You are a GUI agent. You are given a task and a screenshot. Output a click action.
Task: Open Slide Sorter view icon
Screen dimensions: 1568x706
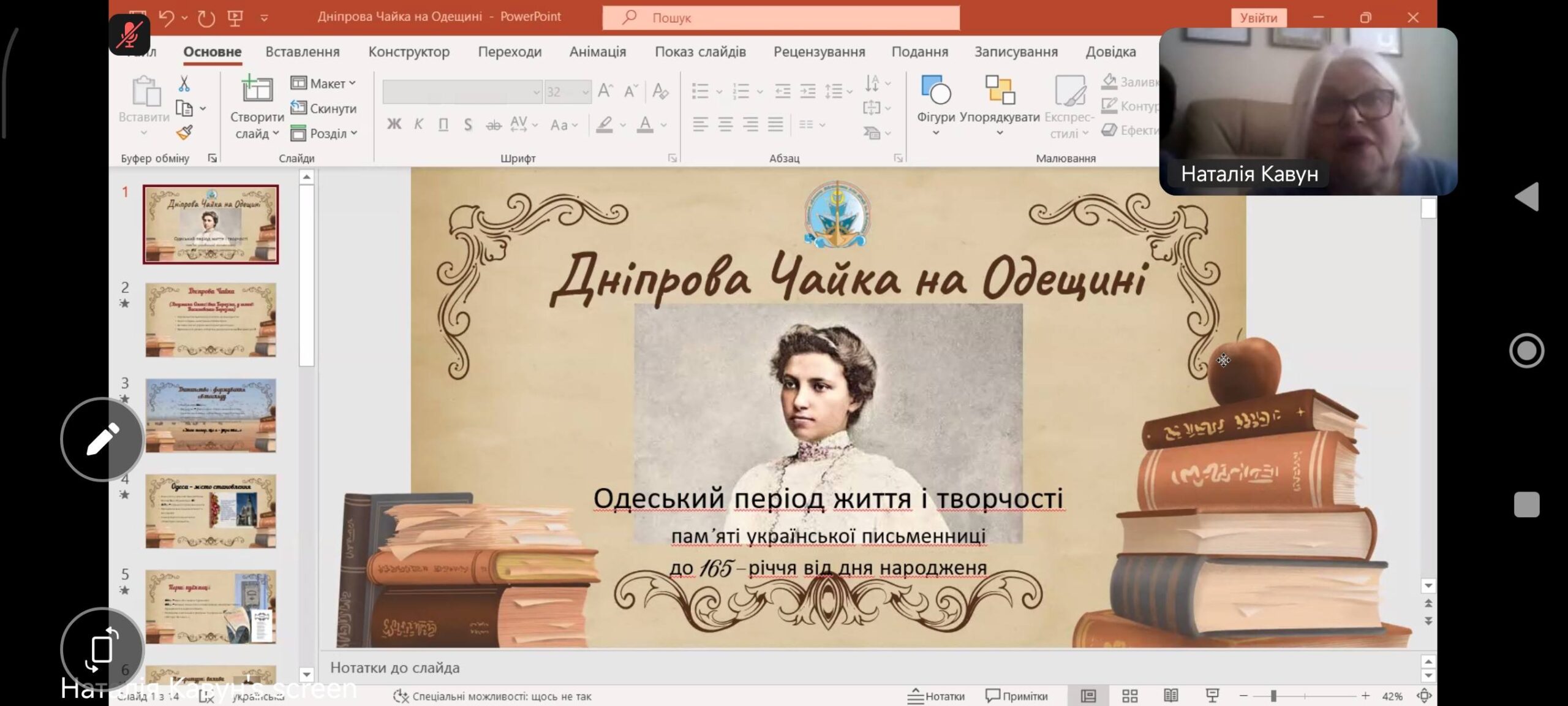click(x=1129, y=696)
